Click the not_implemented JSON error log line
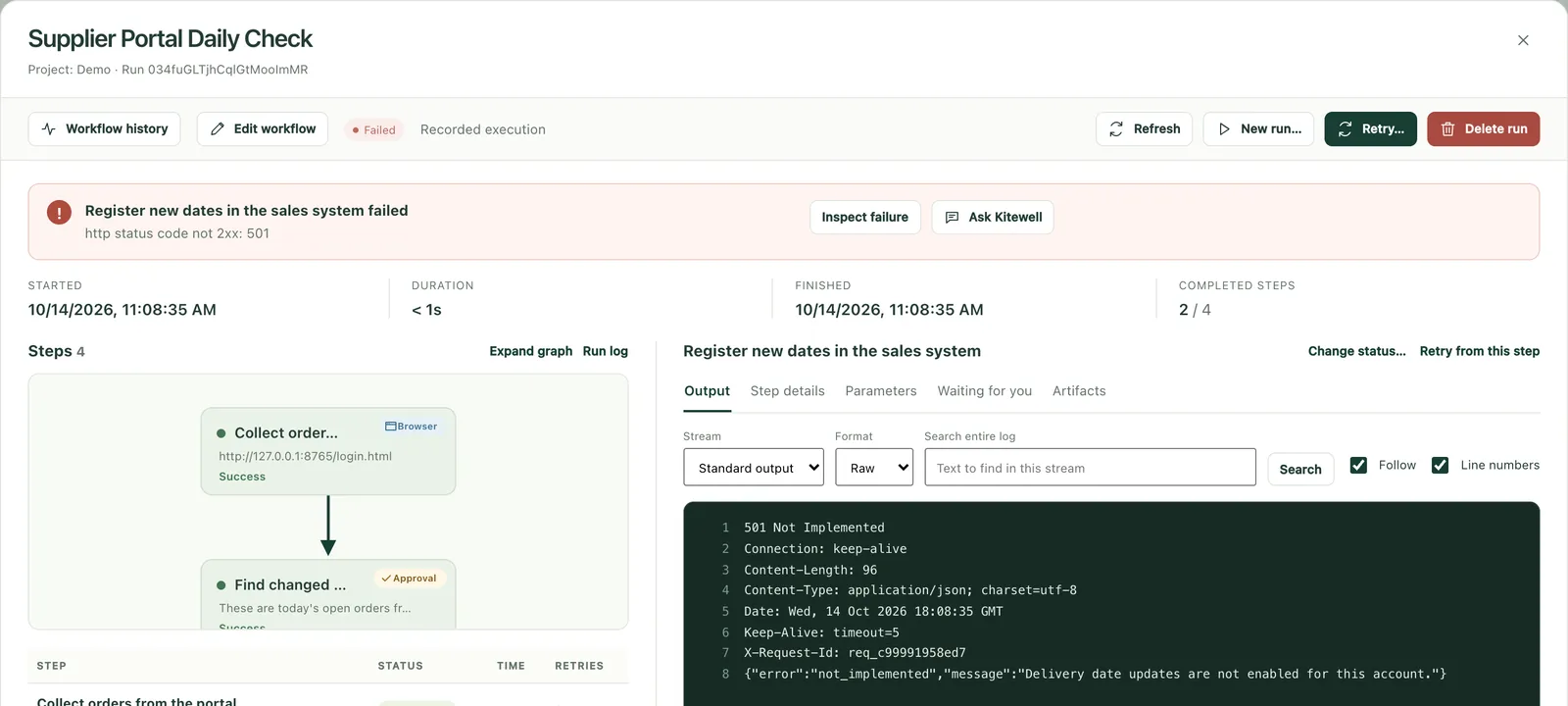The image size is (1568, 706). click(x=1095, y=675)
